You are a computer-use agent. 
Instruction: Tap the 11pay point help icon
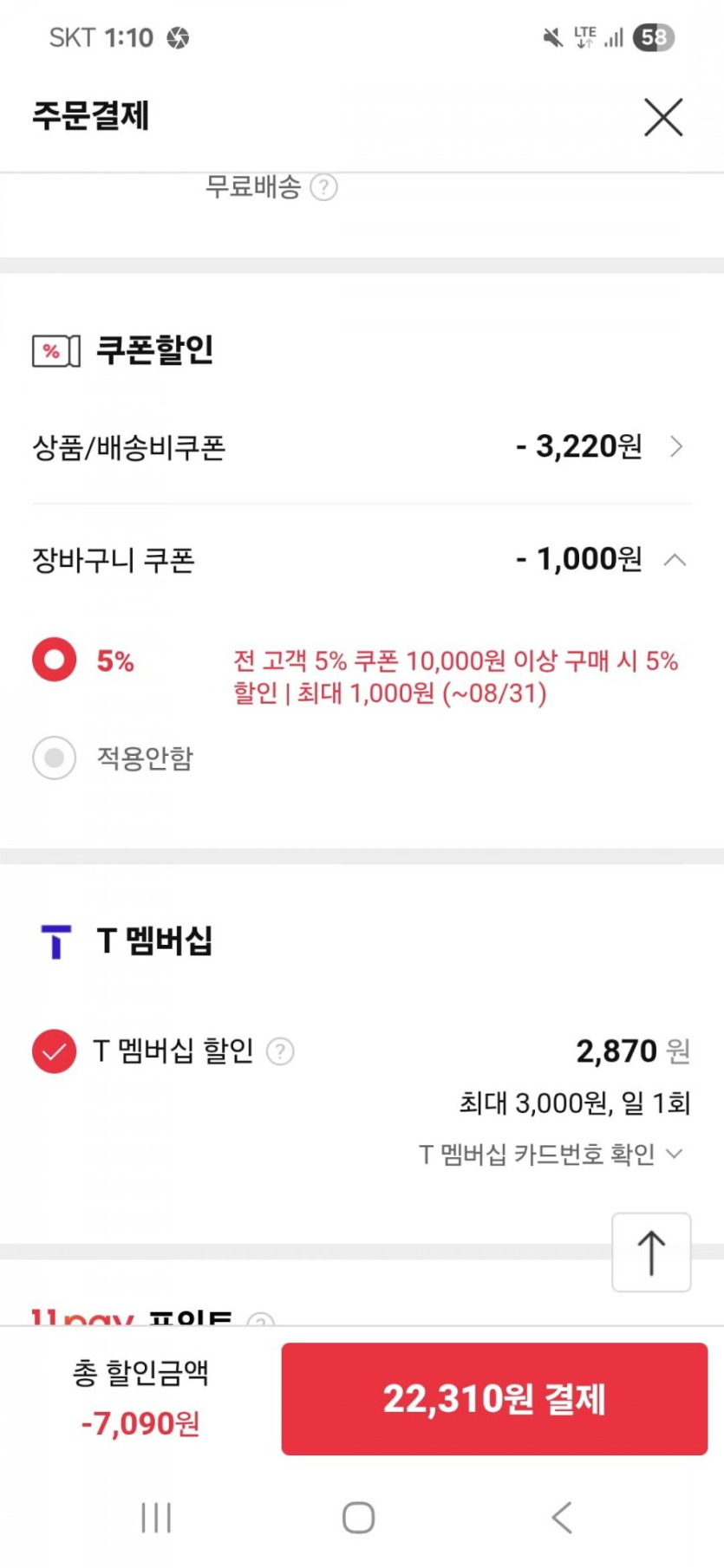[x=260, y=1321]
